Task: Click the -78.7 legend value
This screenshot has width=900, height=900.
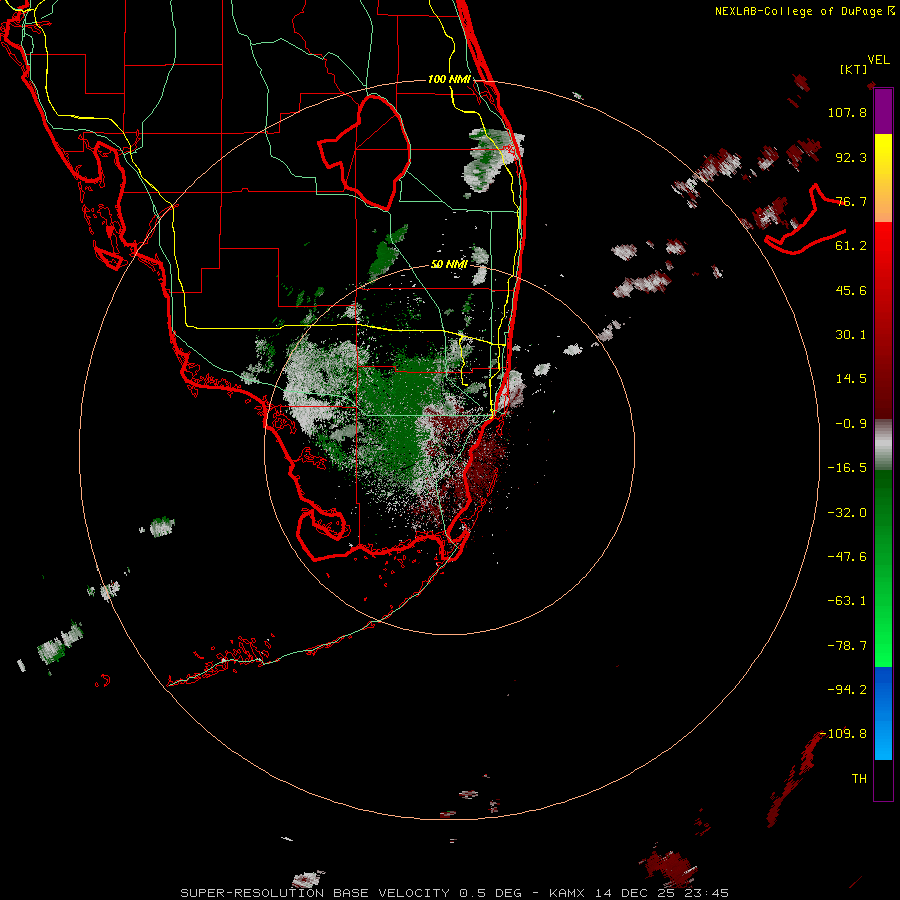Action: pos(847,646)
